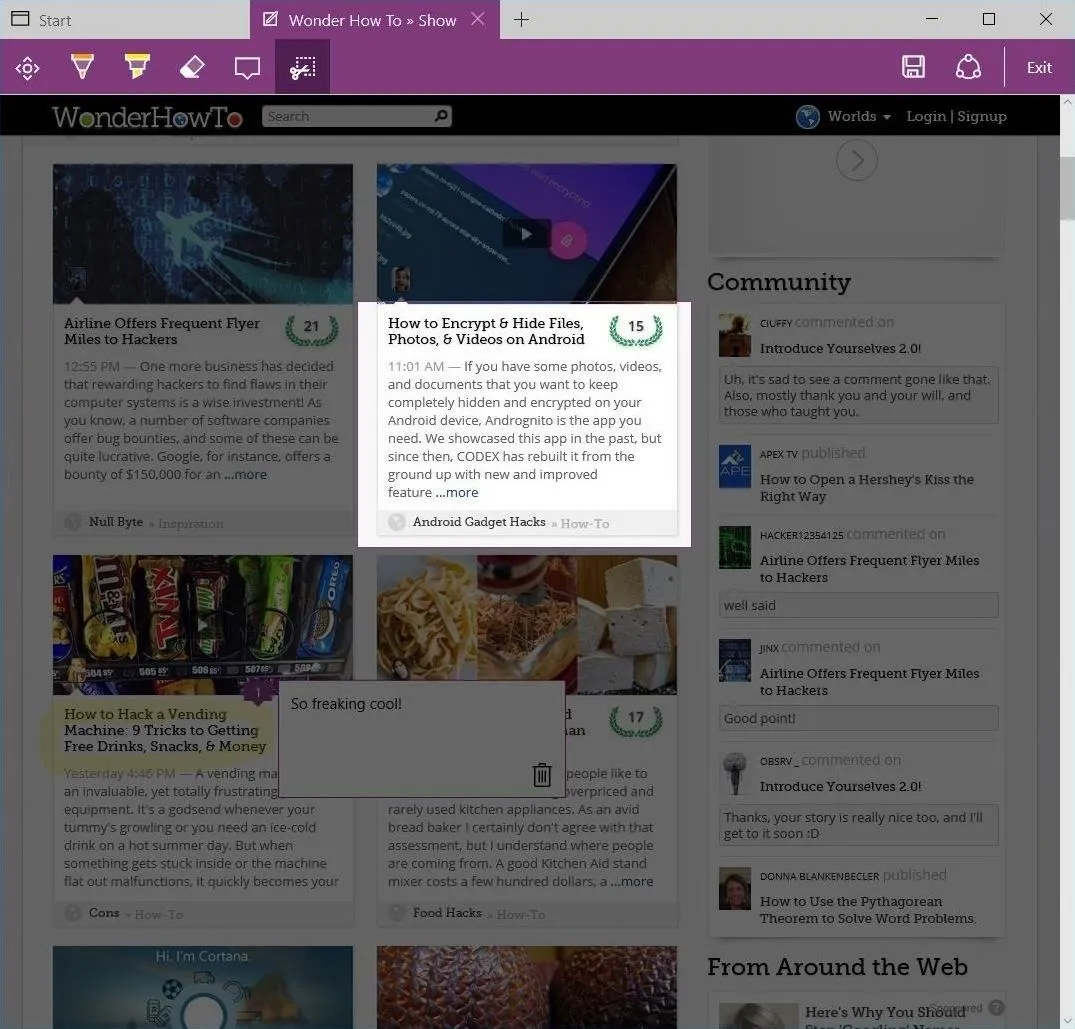Open OBSRV_'s Introduce Yourselves 2.0! link
This screenshot has width=1075, height=1029.
(x=840, y=786)
